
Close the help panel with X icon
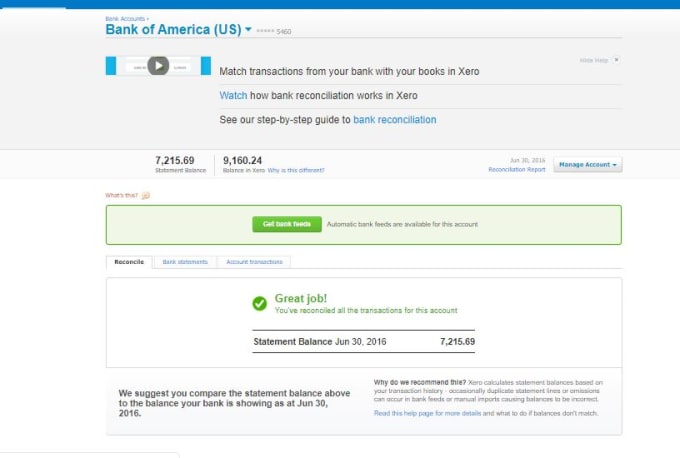point(616,60)
